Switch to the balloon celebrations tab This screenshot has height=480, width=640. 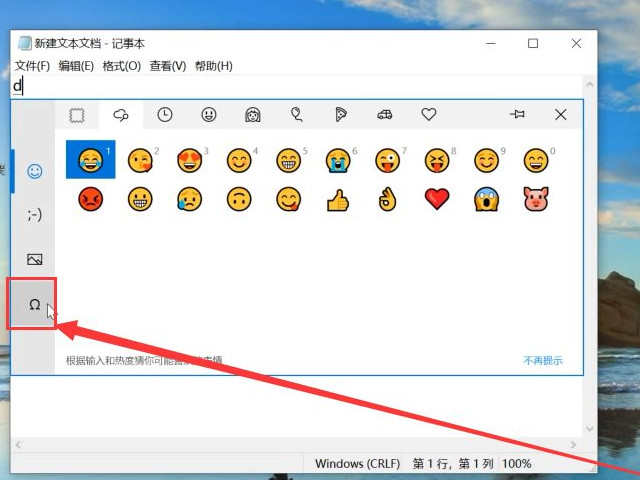point(297,115)
